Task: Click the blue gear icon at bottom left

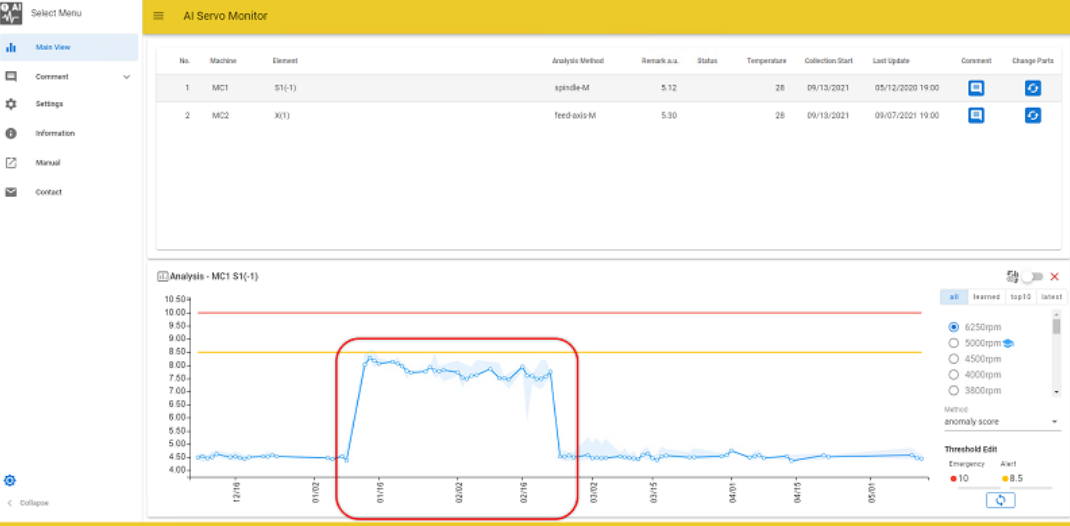Action: click(11, 481)
